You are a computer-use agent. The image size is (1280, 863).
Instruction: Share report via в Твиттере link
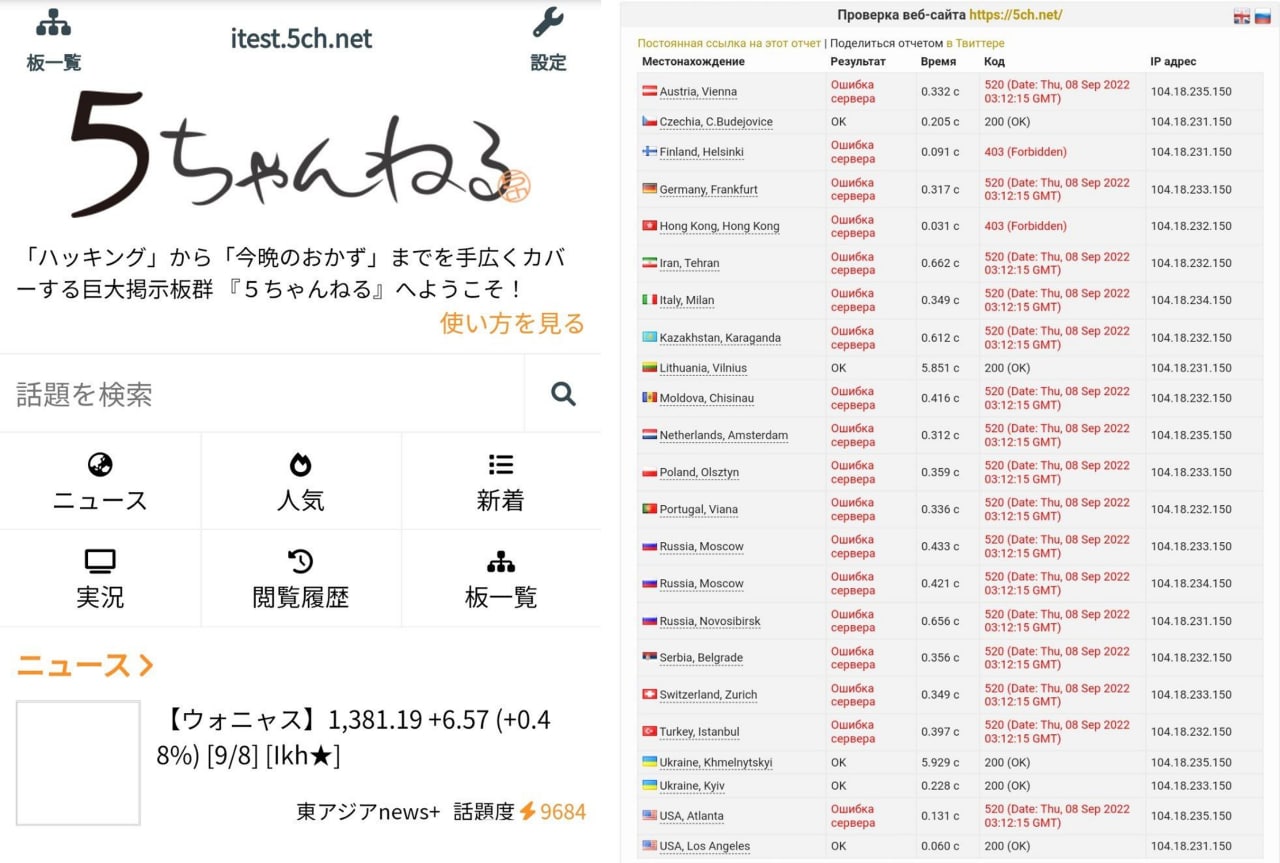[975, 43]
